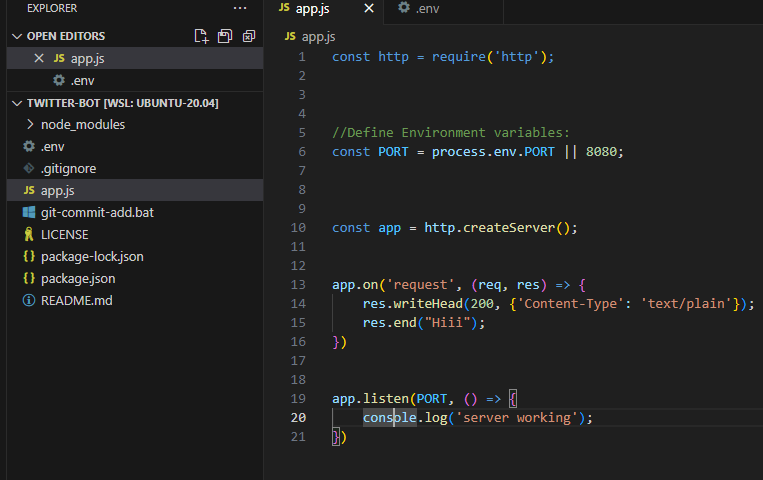Click the 'server working' string on line 20
Image resolution: width=763 pixels, height=480 pixels.
click(516, 418)
